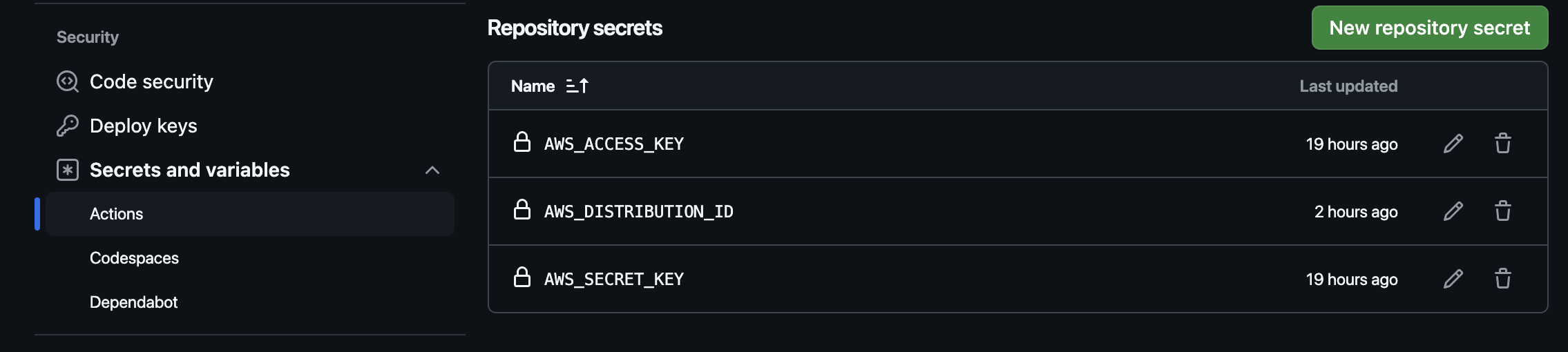Click the AWS_SECRET_KEY secret name
1568x352 pixels.
point(614,279)
